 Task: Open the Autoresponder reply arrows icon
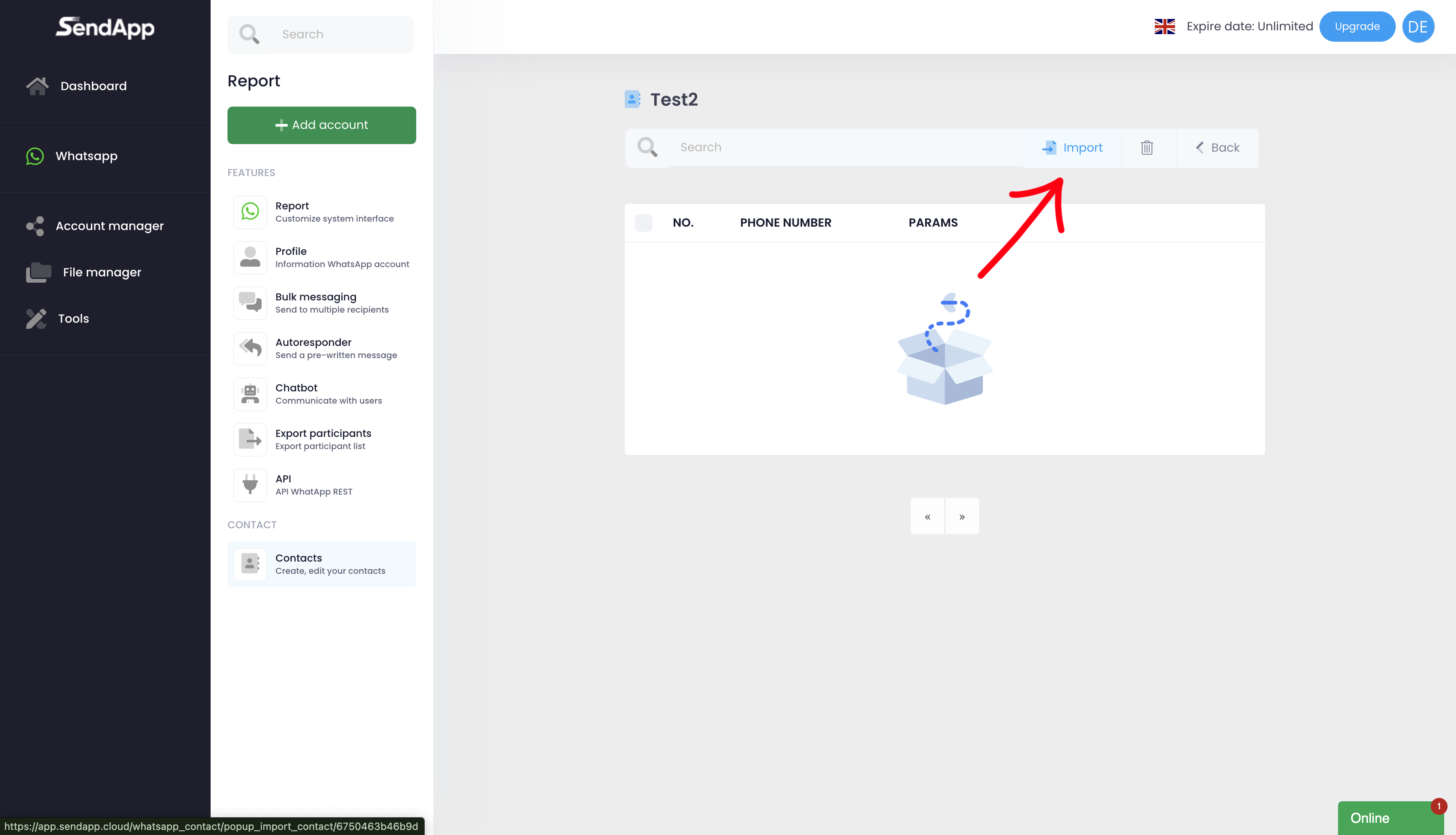[250, 348]
